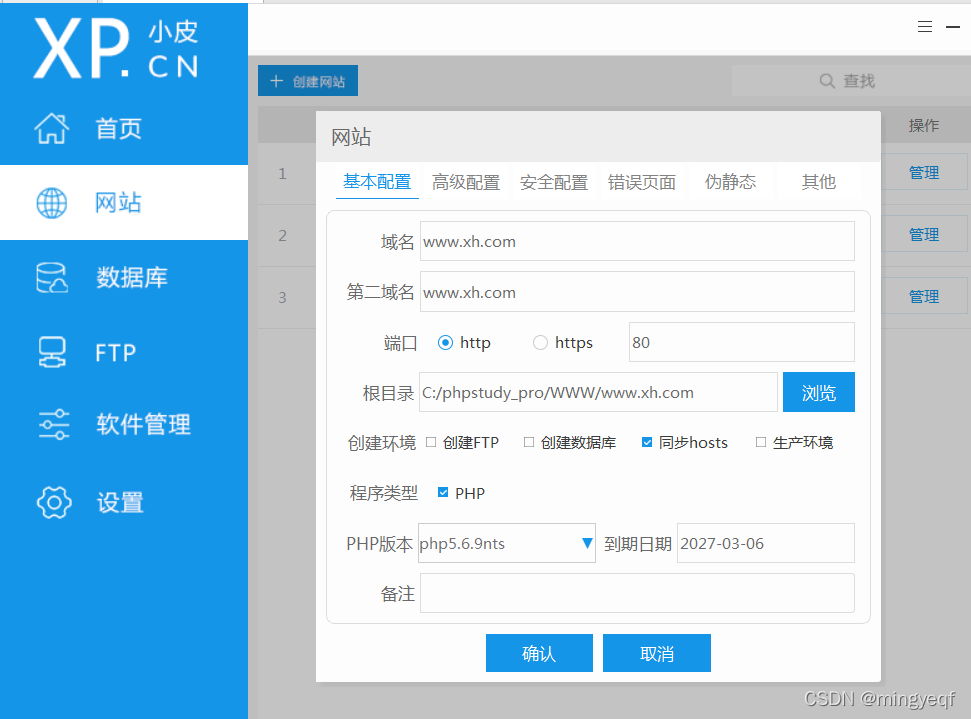Click the 查找 search box
Viewport: 971px width, 719px height.
pos(851,81)
